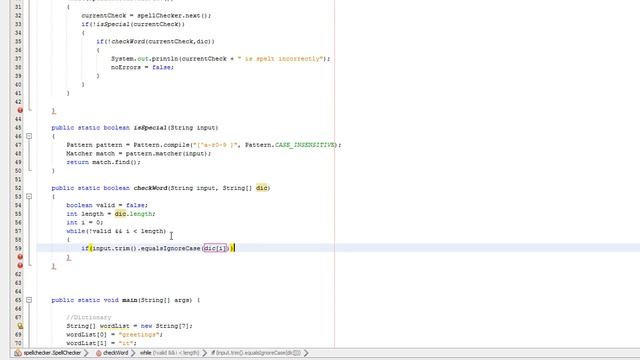Viewport: 640px width, 360px height.
Task: Click line number 45 in the gutter
Action: point(18,127)
